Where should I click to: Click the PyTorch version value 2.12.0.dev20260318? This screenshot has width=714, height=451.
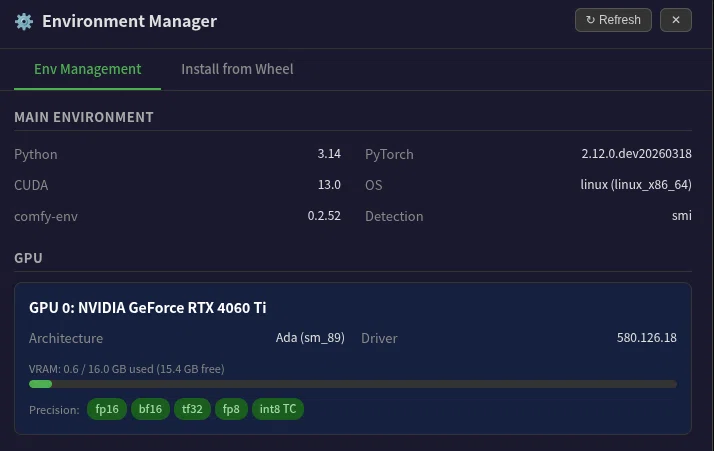pyautogui.click(x=636, y=154)
